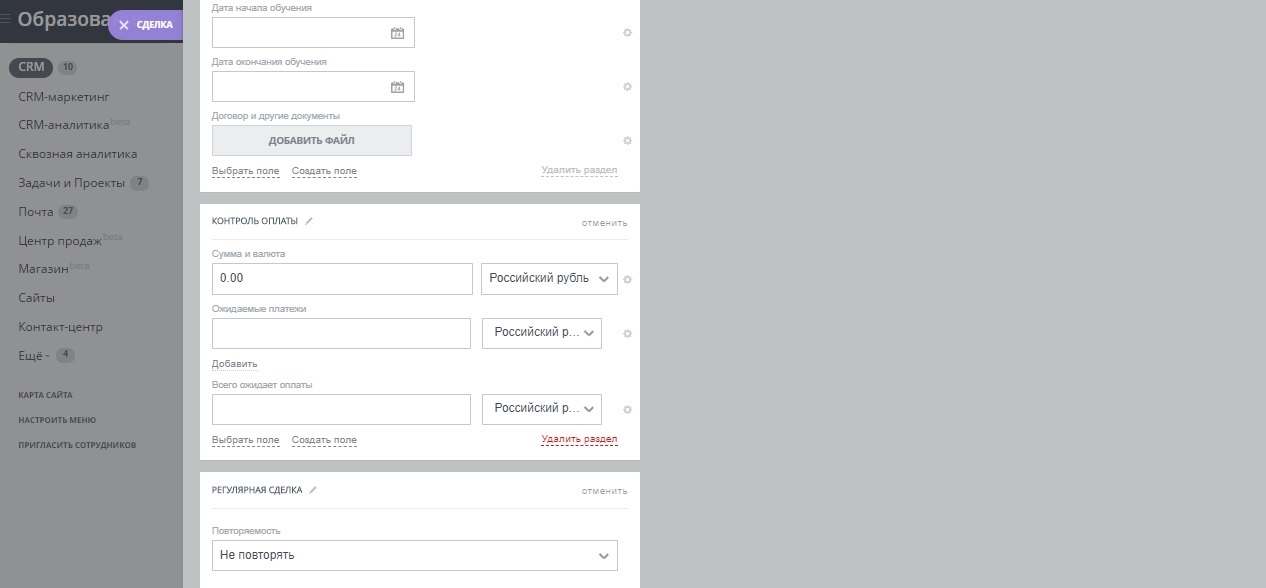The image size is (1266, 588).
Task: Open CRM-аналитика in the sidebar
Action: pyautogui.click(x=64, y=126)
